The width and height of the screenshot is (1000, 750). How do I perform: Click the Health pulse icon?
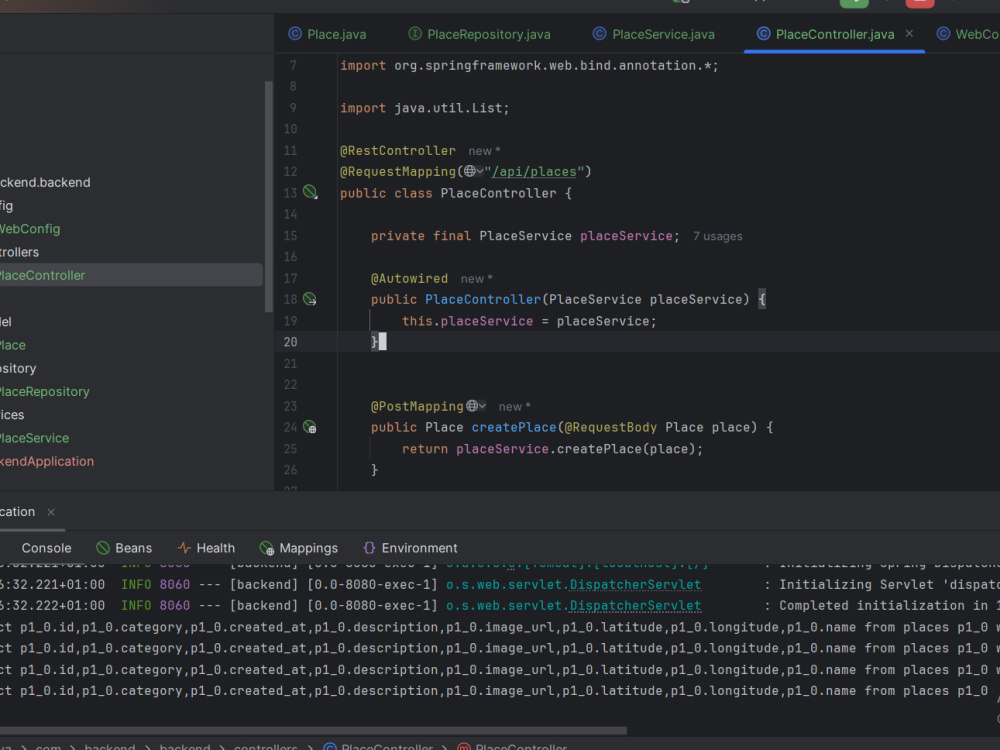tap(184, 548)
